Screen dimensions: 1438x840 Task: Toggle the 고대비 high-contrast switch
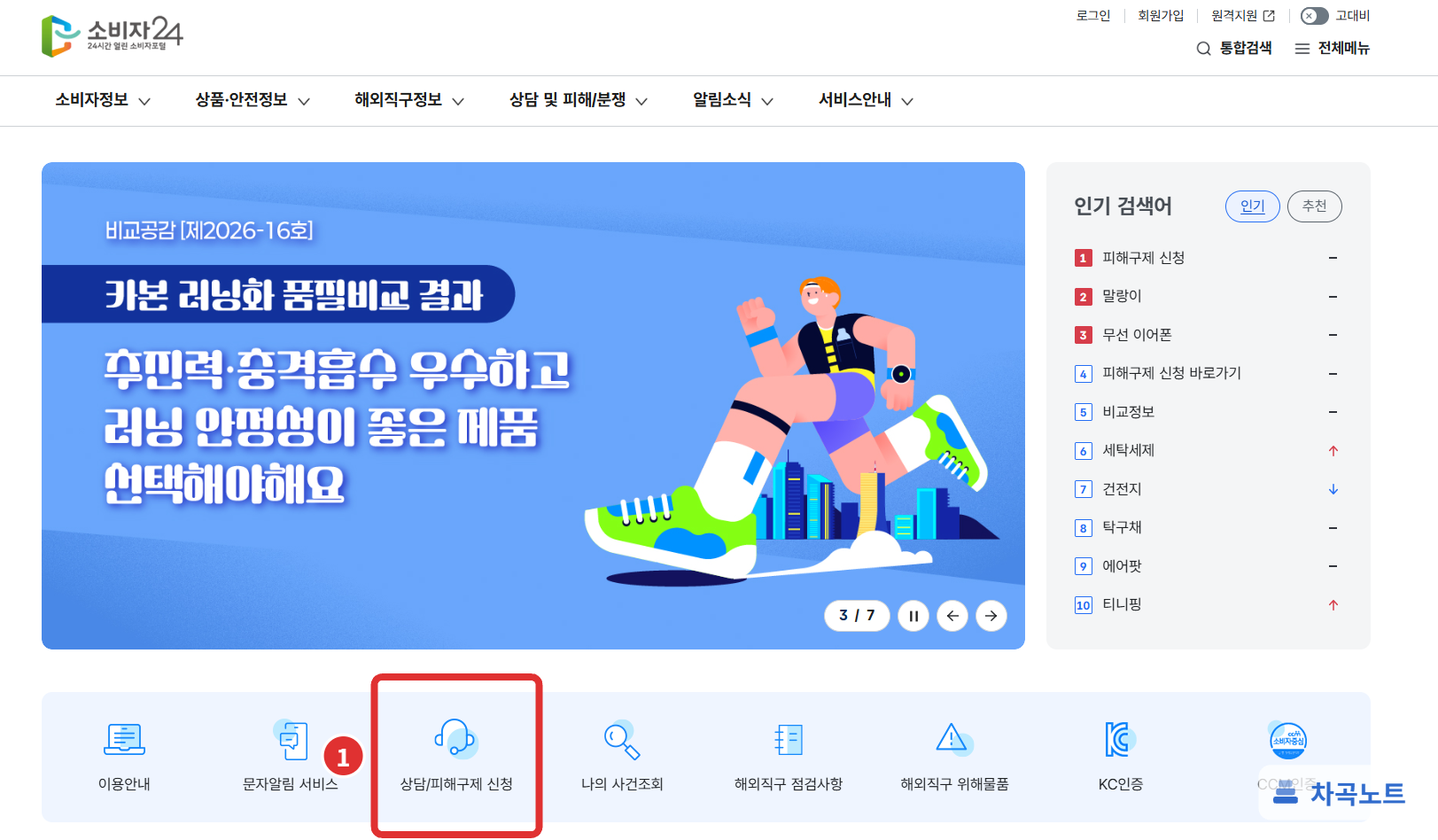coord(1315,16)
